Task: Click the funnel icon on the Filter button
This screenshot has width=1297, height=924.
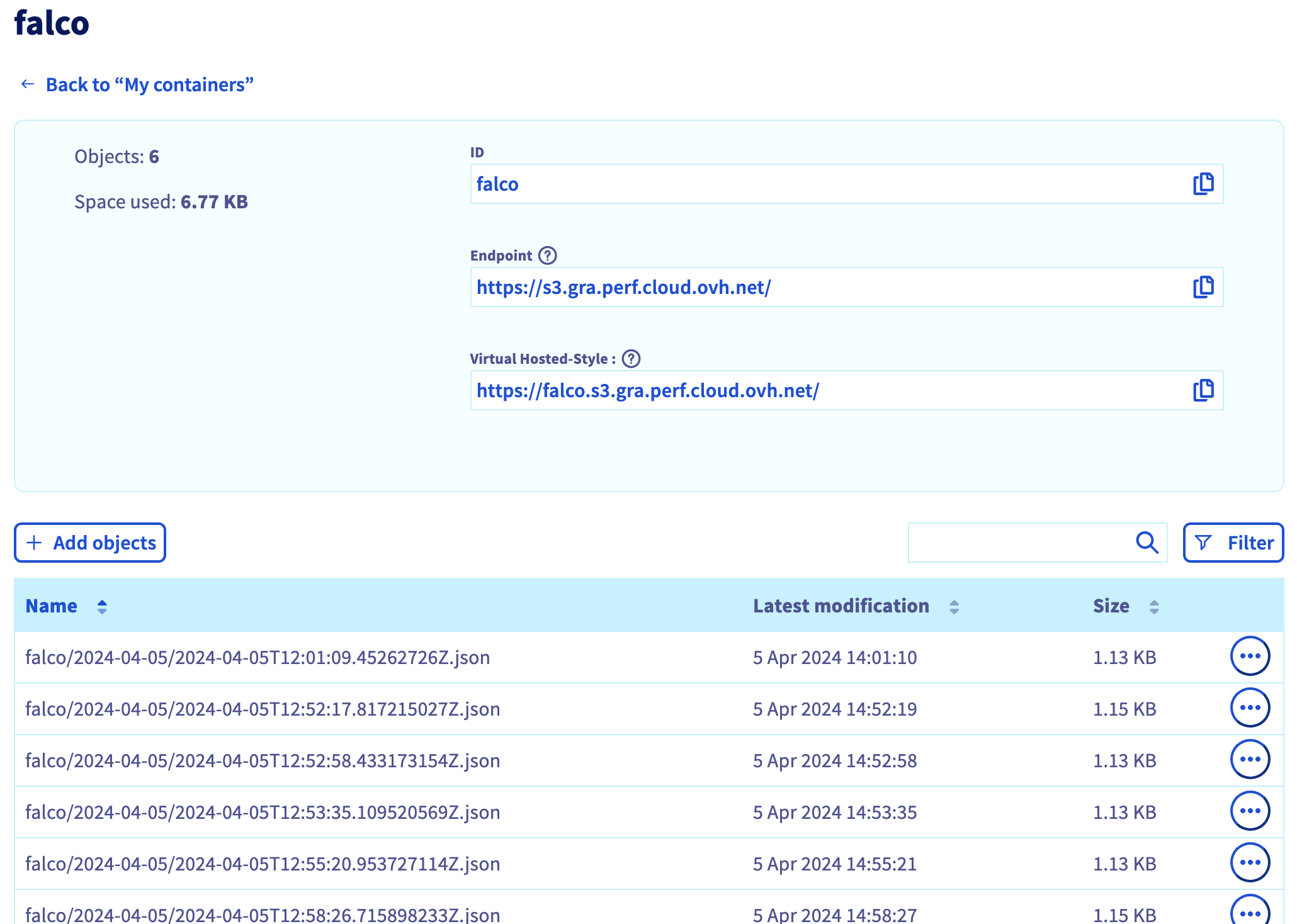Action: click(1203, 542)
